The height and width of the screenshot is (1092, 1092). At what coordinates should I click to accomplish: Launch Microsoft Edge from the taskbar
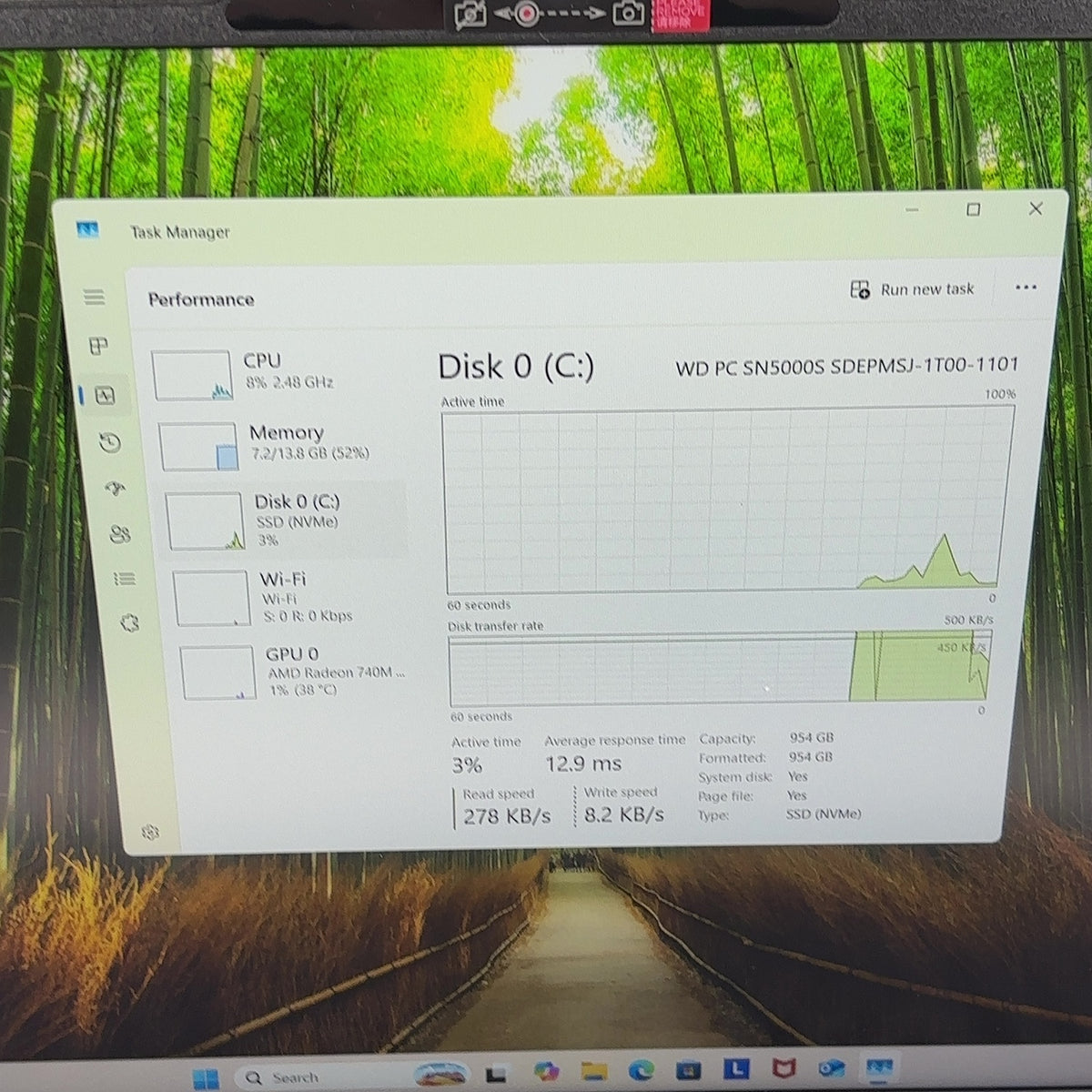(641, 1069)
